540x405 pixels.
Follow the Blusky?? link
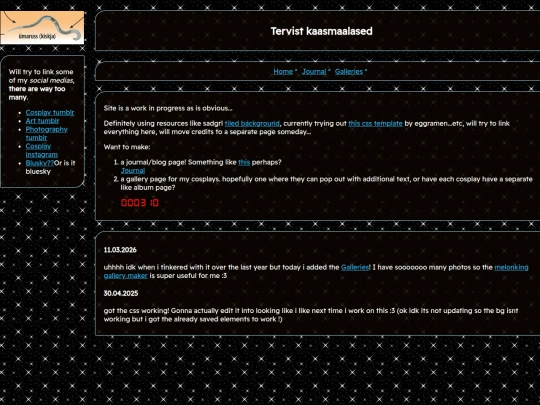40,163
